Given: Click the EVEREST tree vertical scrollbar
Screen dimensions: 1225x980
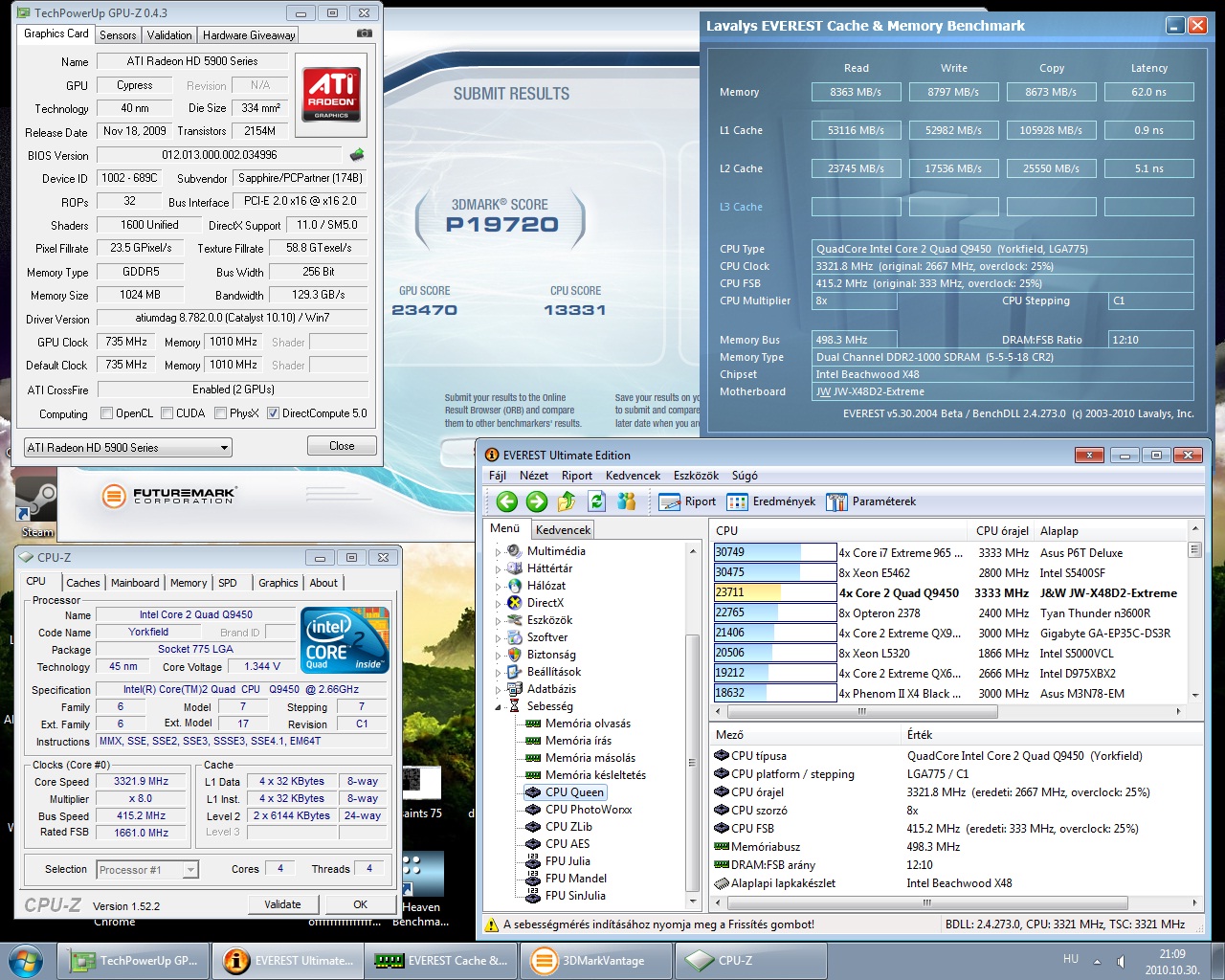Looking at the screenshot, I should pos(693,724).
